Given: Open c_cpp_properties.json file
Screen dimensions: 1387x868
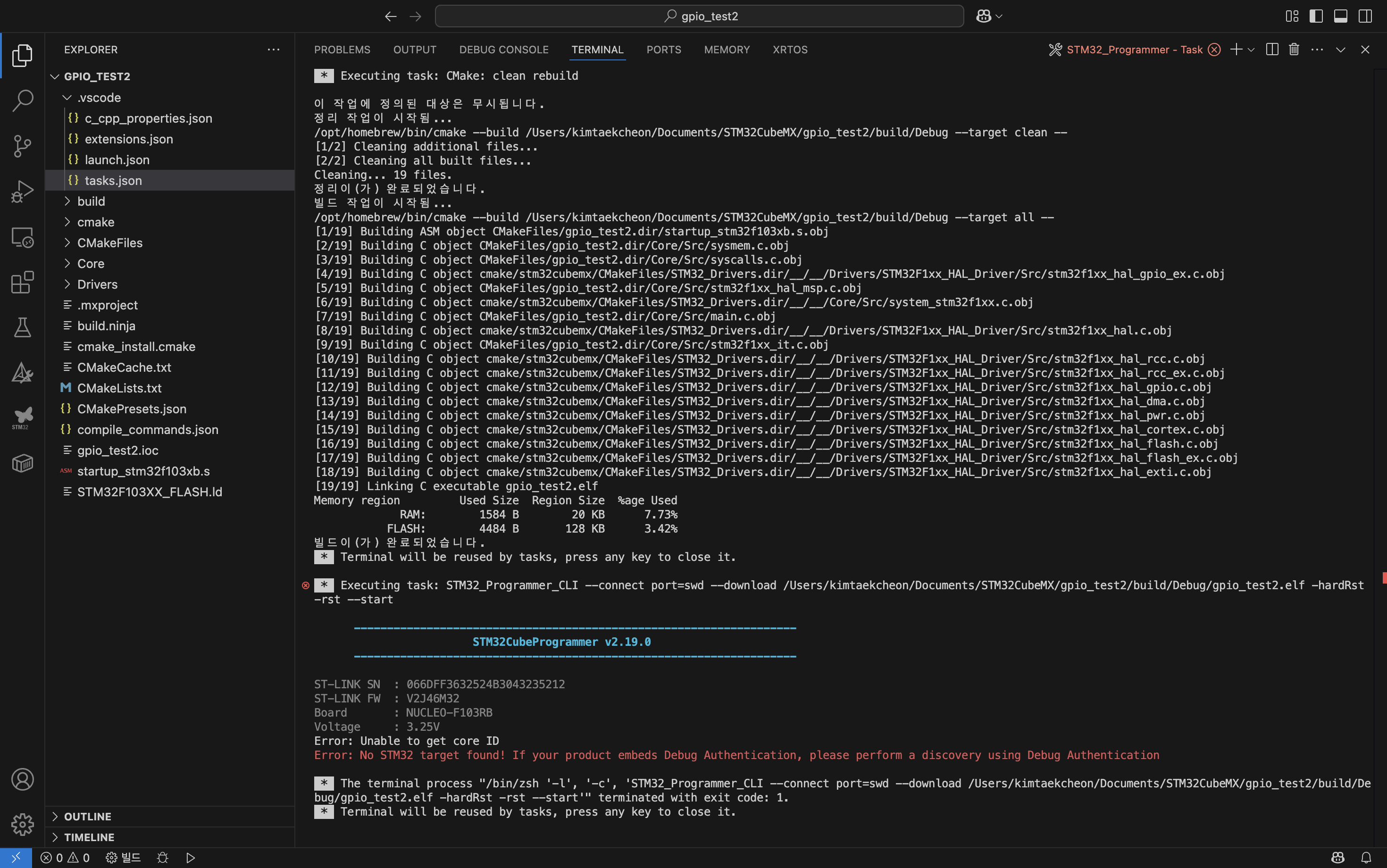Looking at the screenshot, I should pos(170,118).
